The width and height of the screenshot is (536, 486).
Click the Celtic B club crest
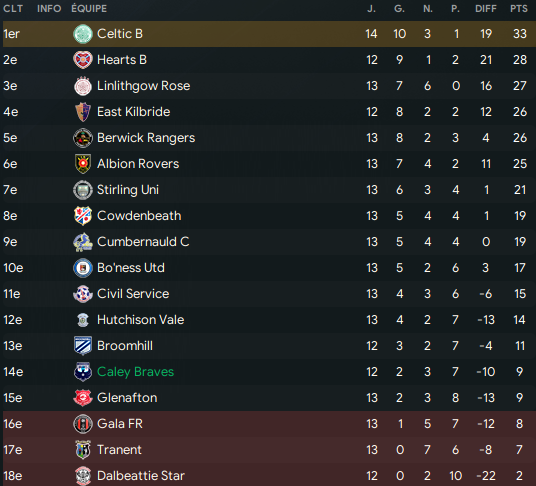click(x=83, y=34)
